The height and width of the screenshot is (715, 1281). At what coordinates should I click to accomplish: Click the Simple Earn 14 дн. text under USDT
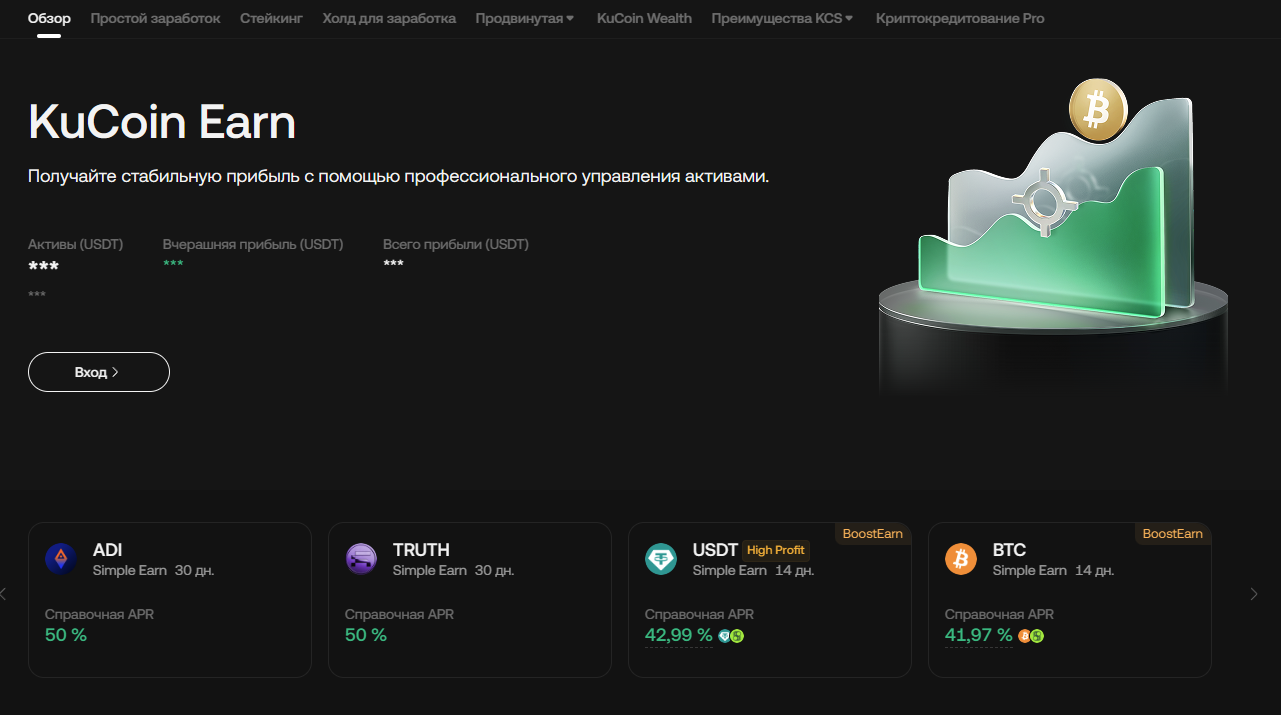click(x=754, y=571)
